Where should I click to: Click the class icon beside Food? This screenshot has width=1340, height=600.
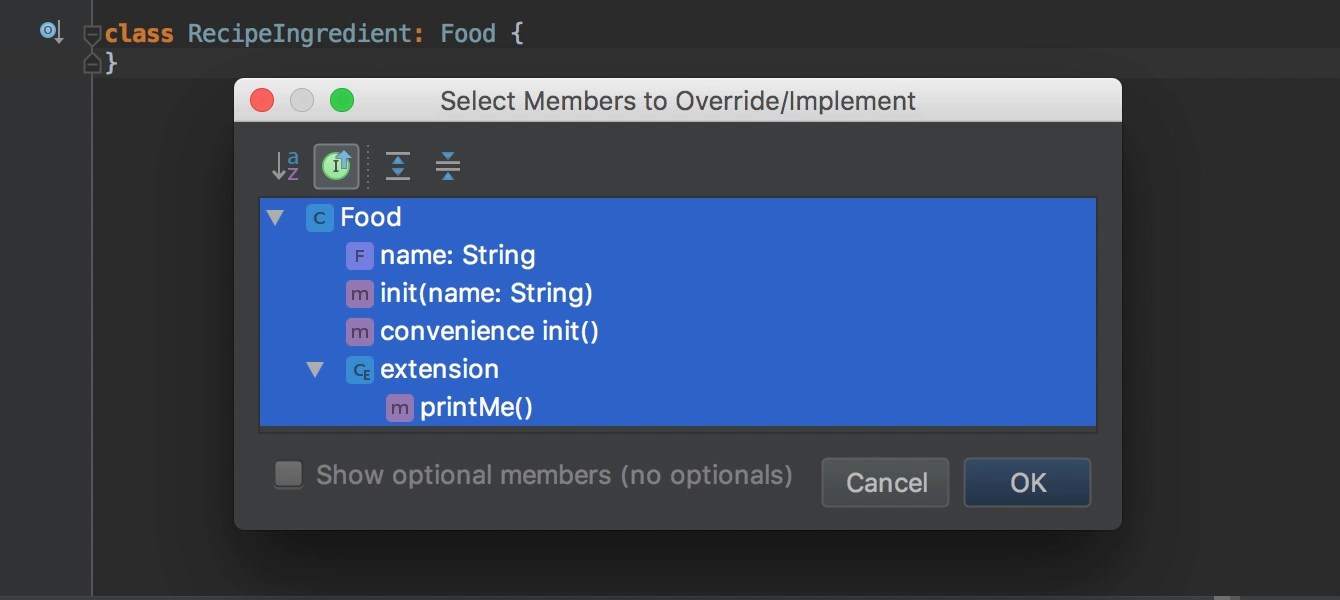(x=318, y=217)
